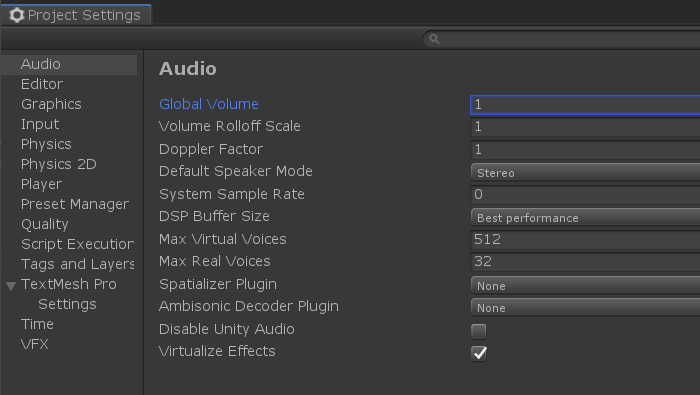Click the Ambisonic Decoder Plugin label
Image resolution: width=700 pixels, height=395 pixels.
tap(249, 307)
